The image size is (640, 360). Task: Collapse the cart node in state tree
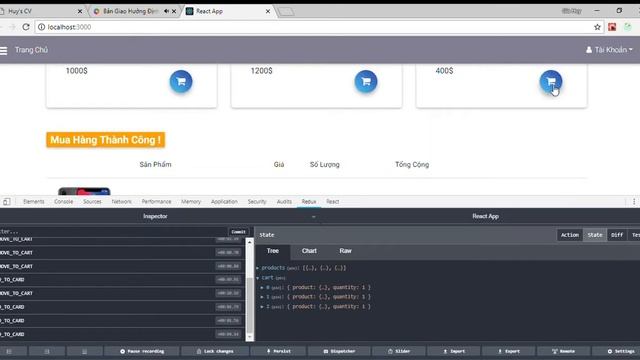[258, 278]
